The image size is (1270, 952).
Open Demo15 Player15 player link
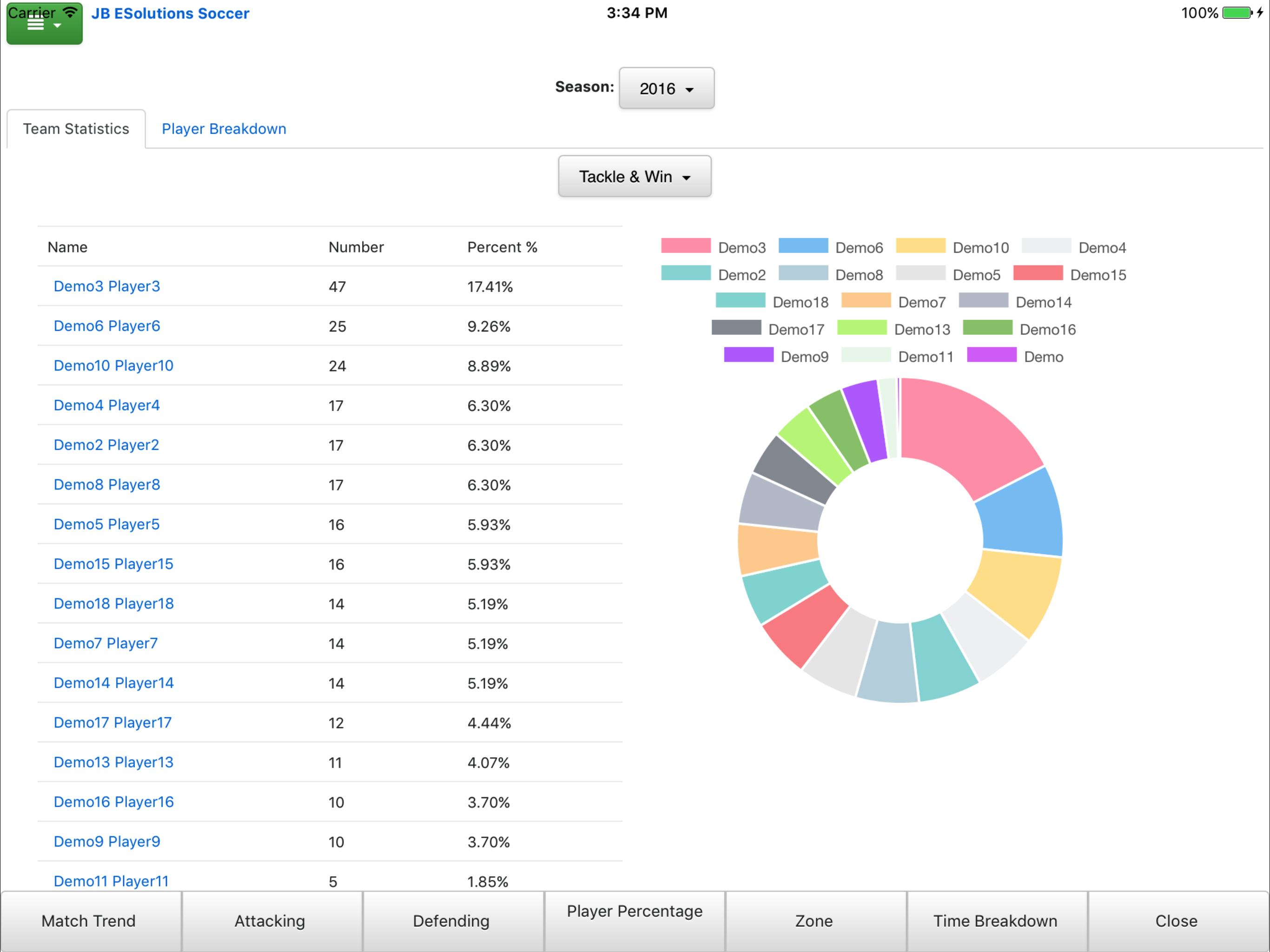click(x=113, y=564)
